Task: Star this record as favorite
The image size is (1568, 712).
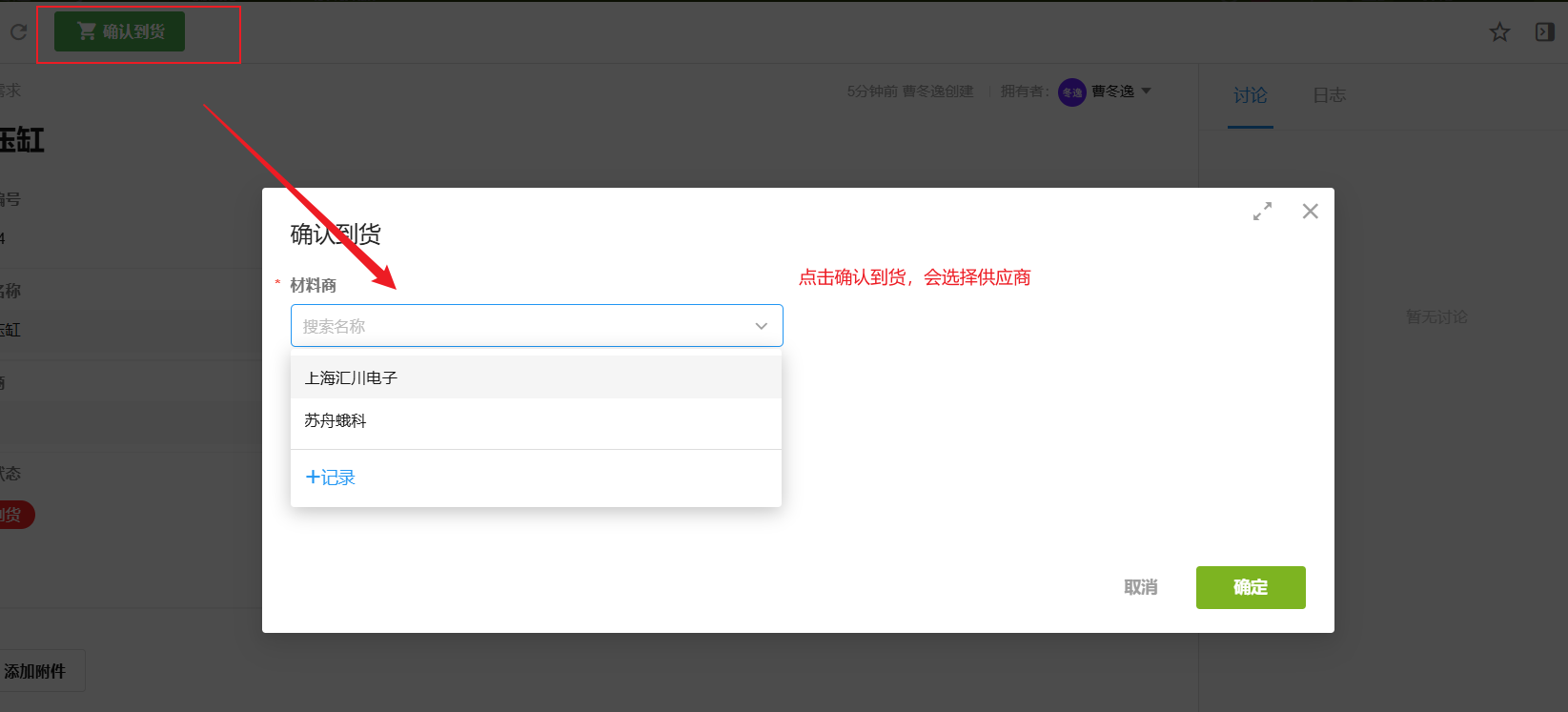Action: 1499,32
